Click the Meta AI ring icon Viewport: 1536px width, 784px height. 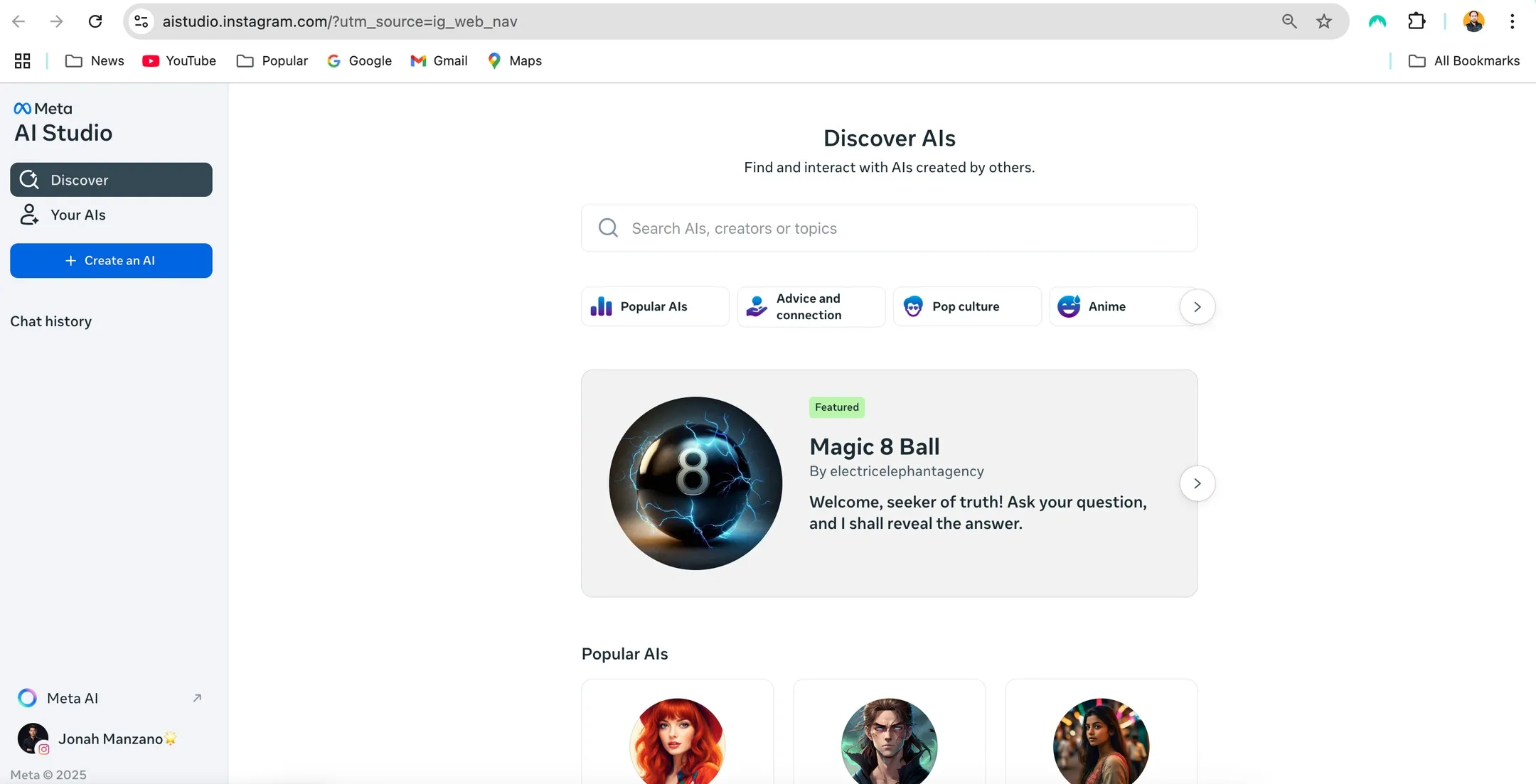(x=27, y=698)
